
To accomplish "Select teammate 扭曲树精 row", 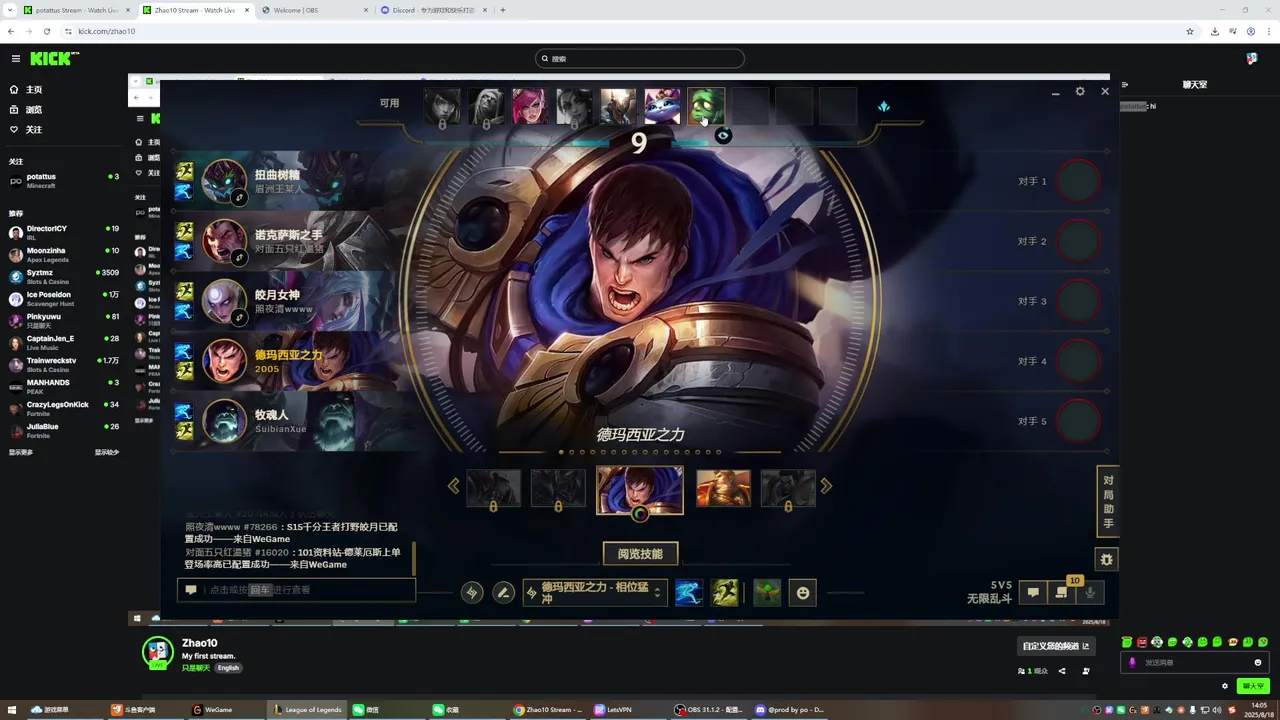I will [285, 181].
